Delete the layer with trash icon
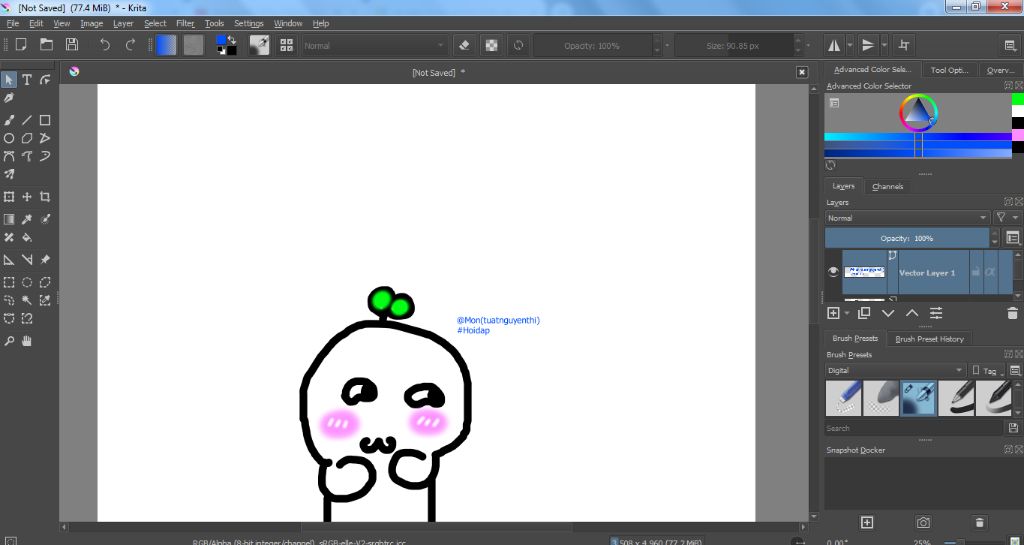1024x545 pixels. pyautogui.click(x=1012, y=313)
